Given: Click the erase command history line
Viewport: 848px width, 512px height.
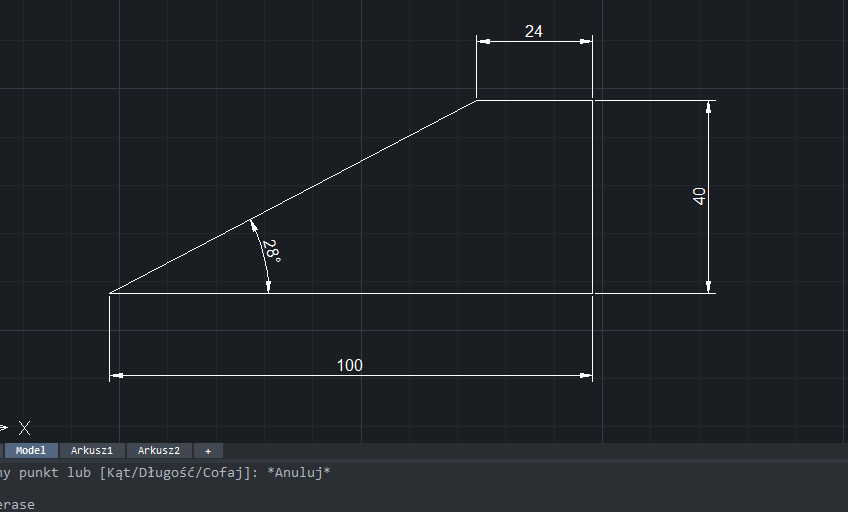Looking at the screenshot, I should point(17,505).
